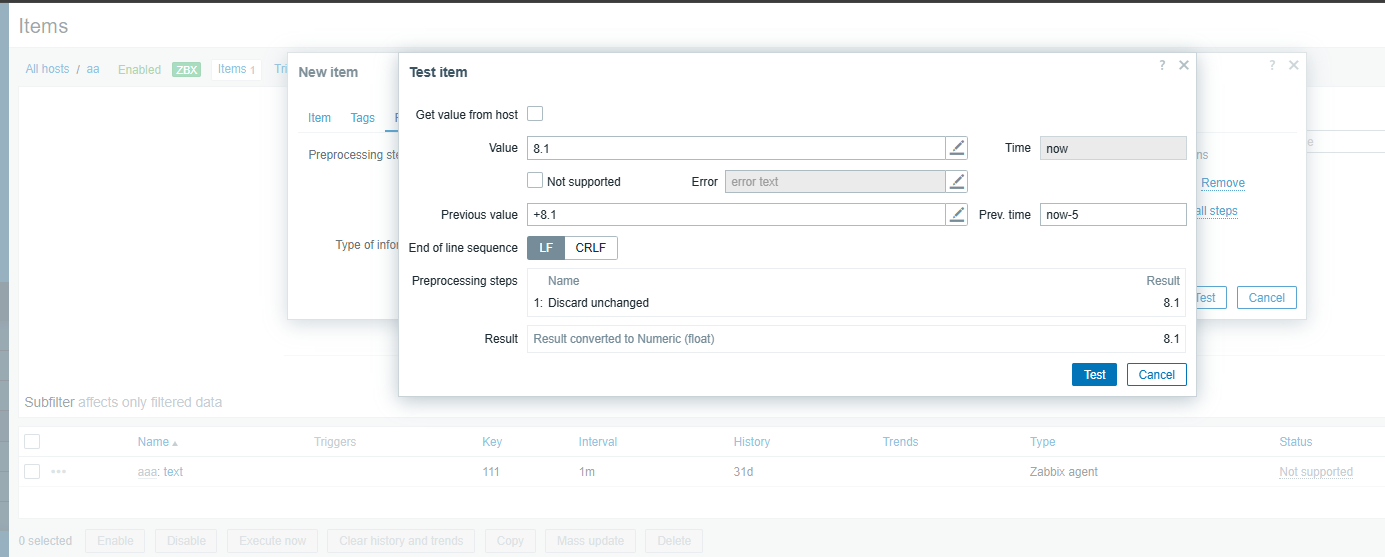The width and height of the screenshot is (1385, 557).
Task: Click pencil icon beside Error text field
Action: pyautogui.click(x=957, y=181)
